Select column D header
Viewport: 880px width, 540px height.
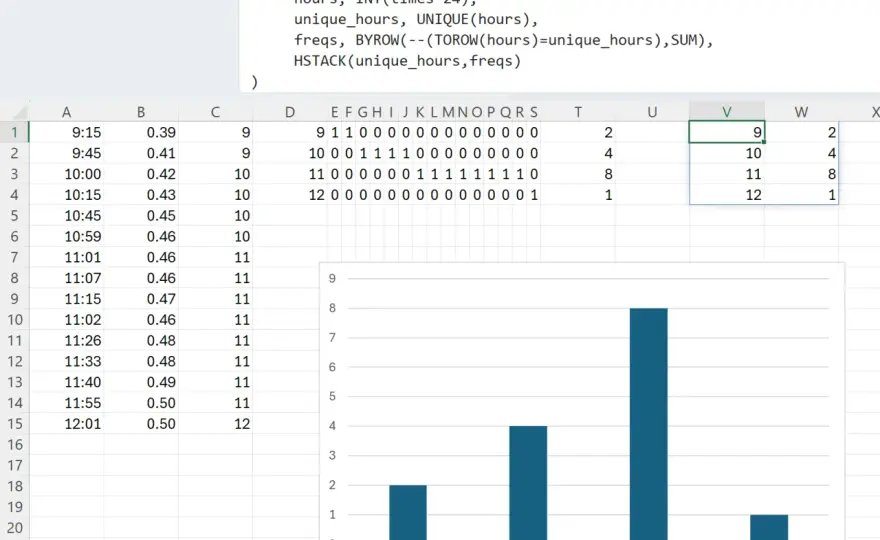click(x=290, y=112)
